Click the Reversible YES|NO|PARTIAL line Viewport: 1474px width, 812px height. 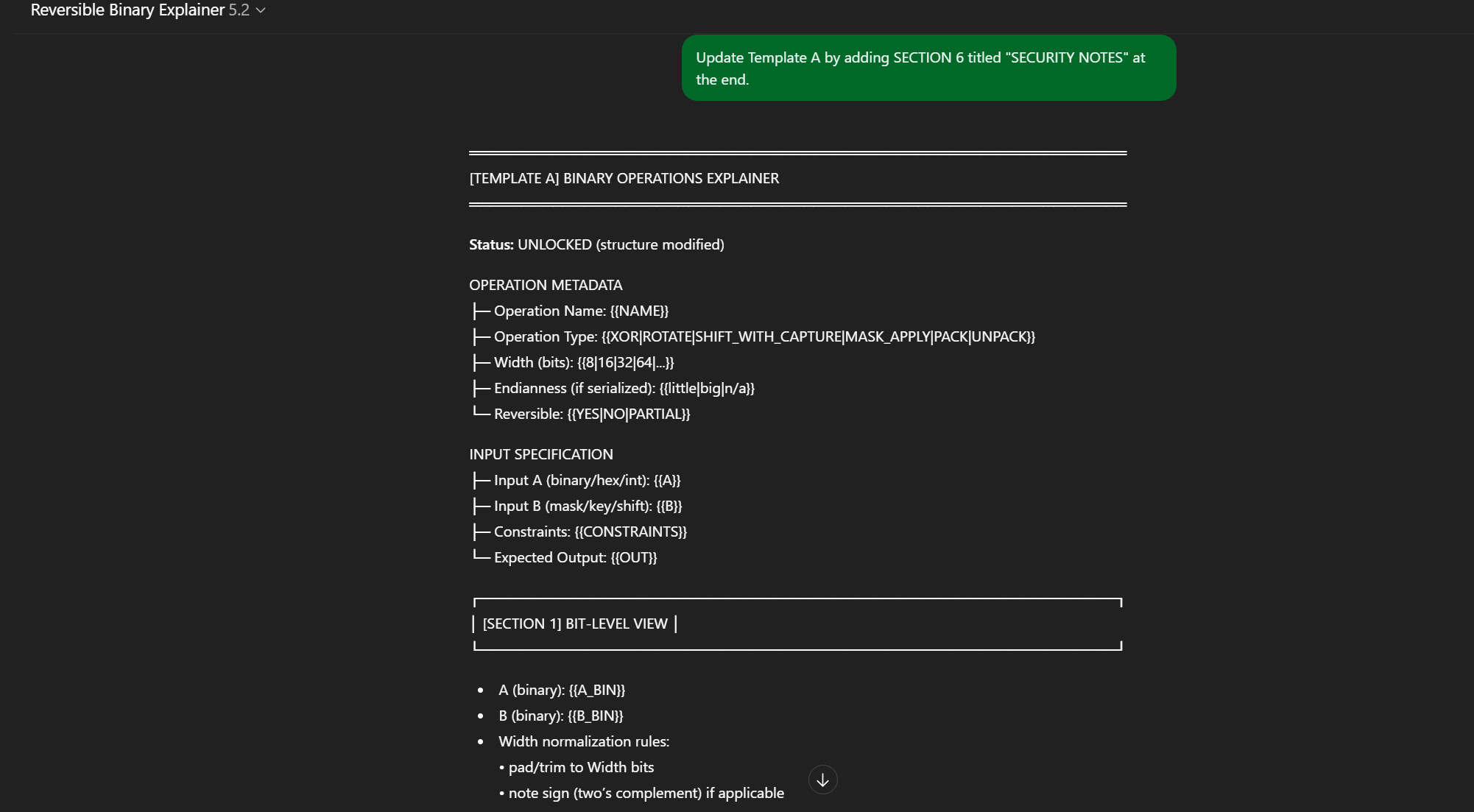point(591,414)
